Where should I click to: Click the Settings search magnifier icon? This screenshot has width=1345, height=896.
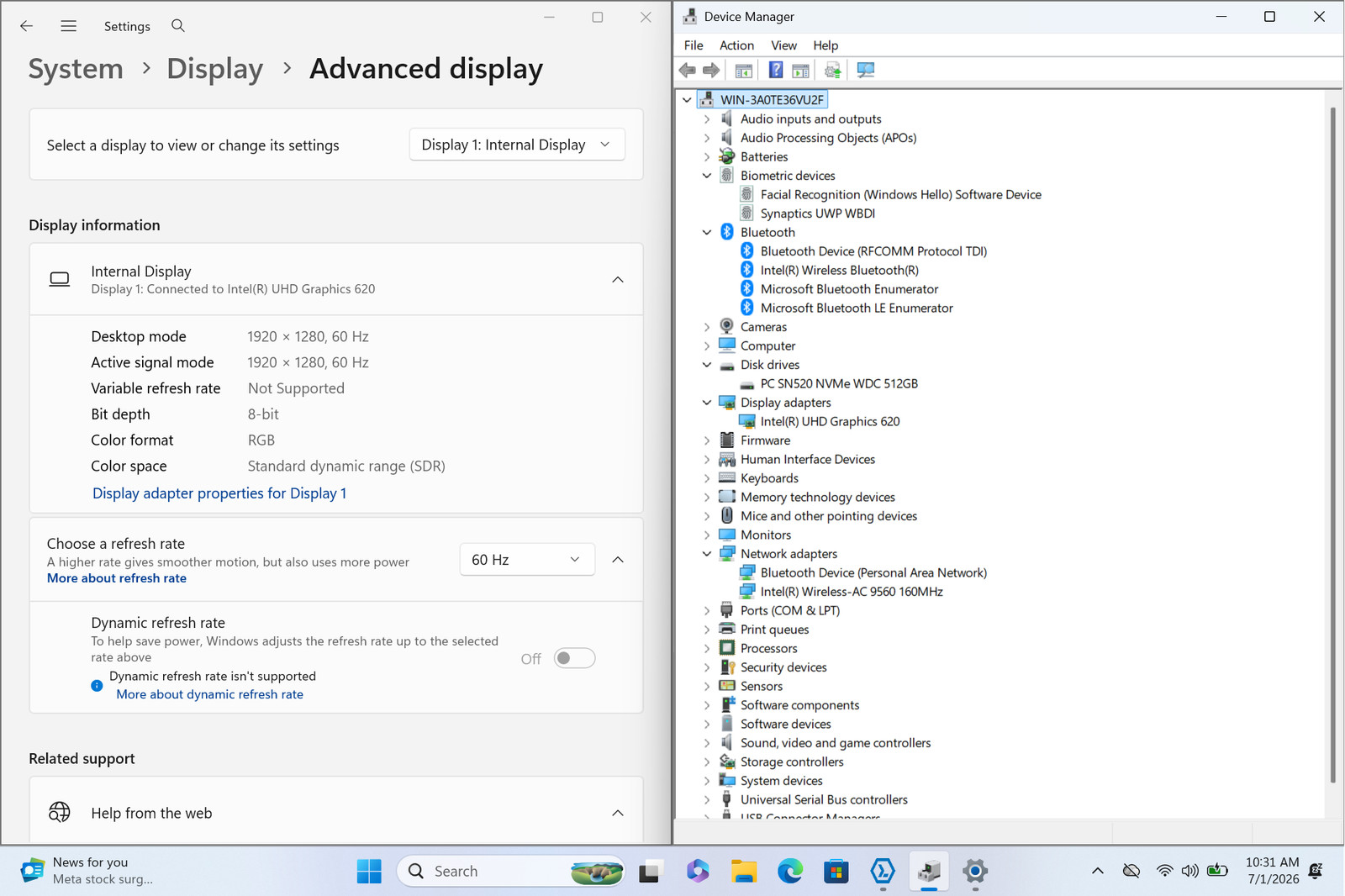pyautogui.click(x=178, y=26)
